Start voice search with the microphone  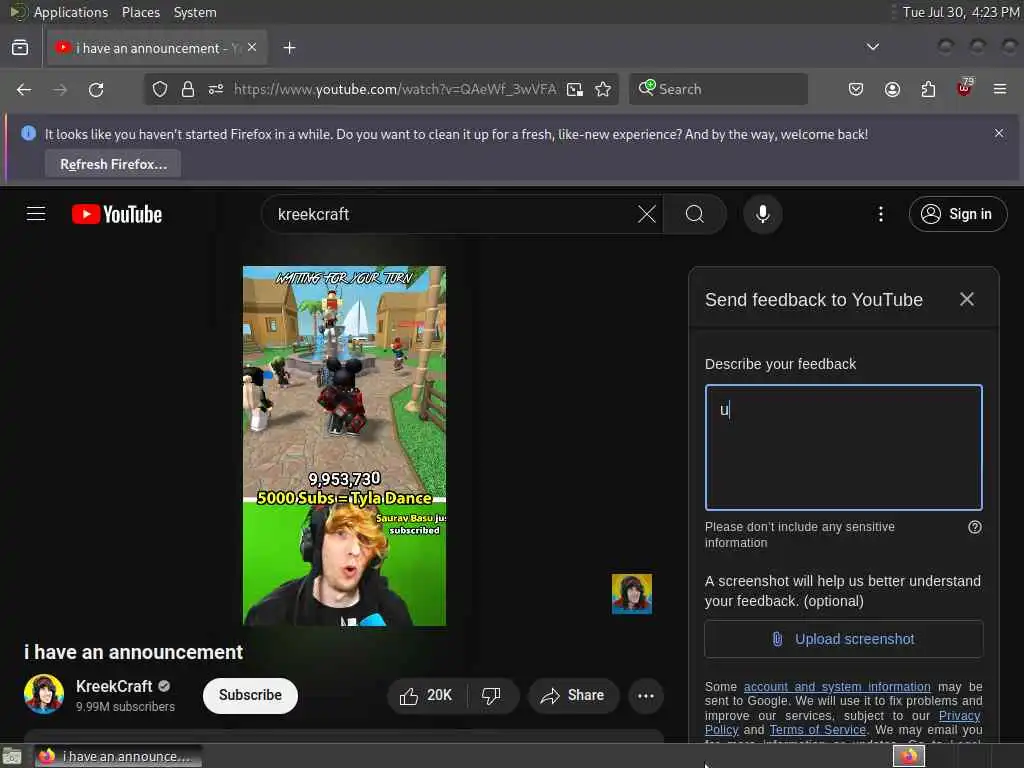pos(762,214)
